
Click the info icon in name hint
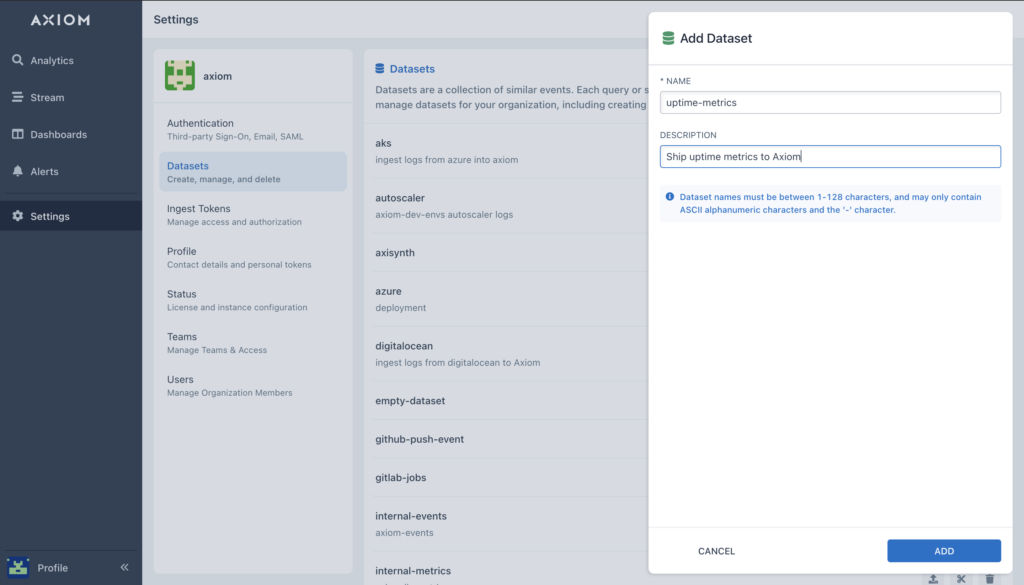669,197
